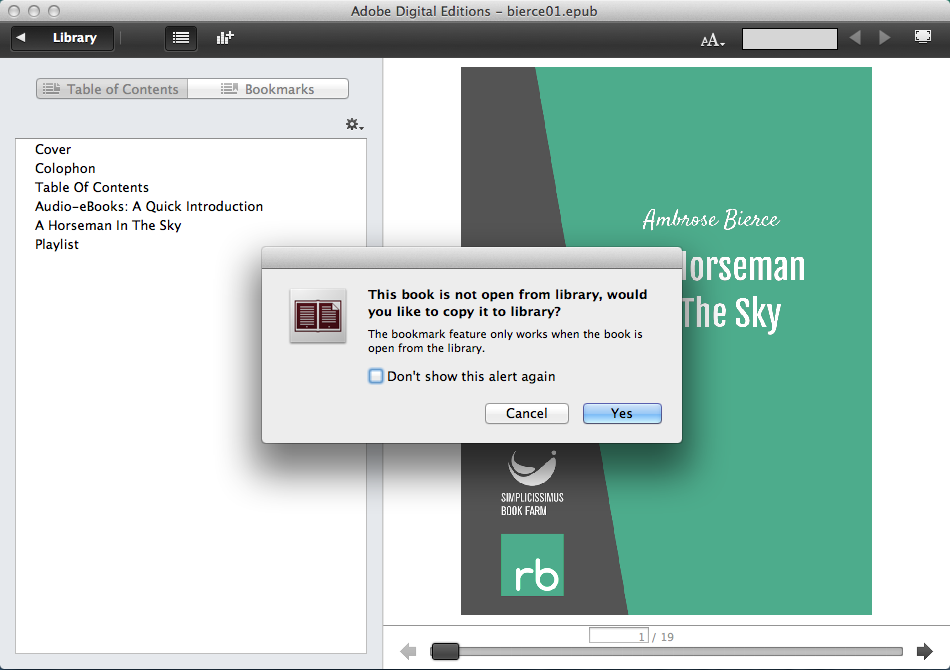Click Cancel in the copy dialog
The width and height of the screenshot is (950, 670).
point(526,413)
